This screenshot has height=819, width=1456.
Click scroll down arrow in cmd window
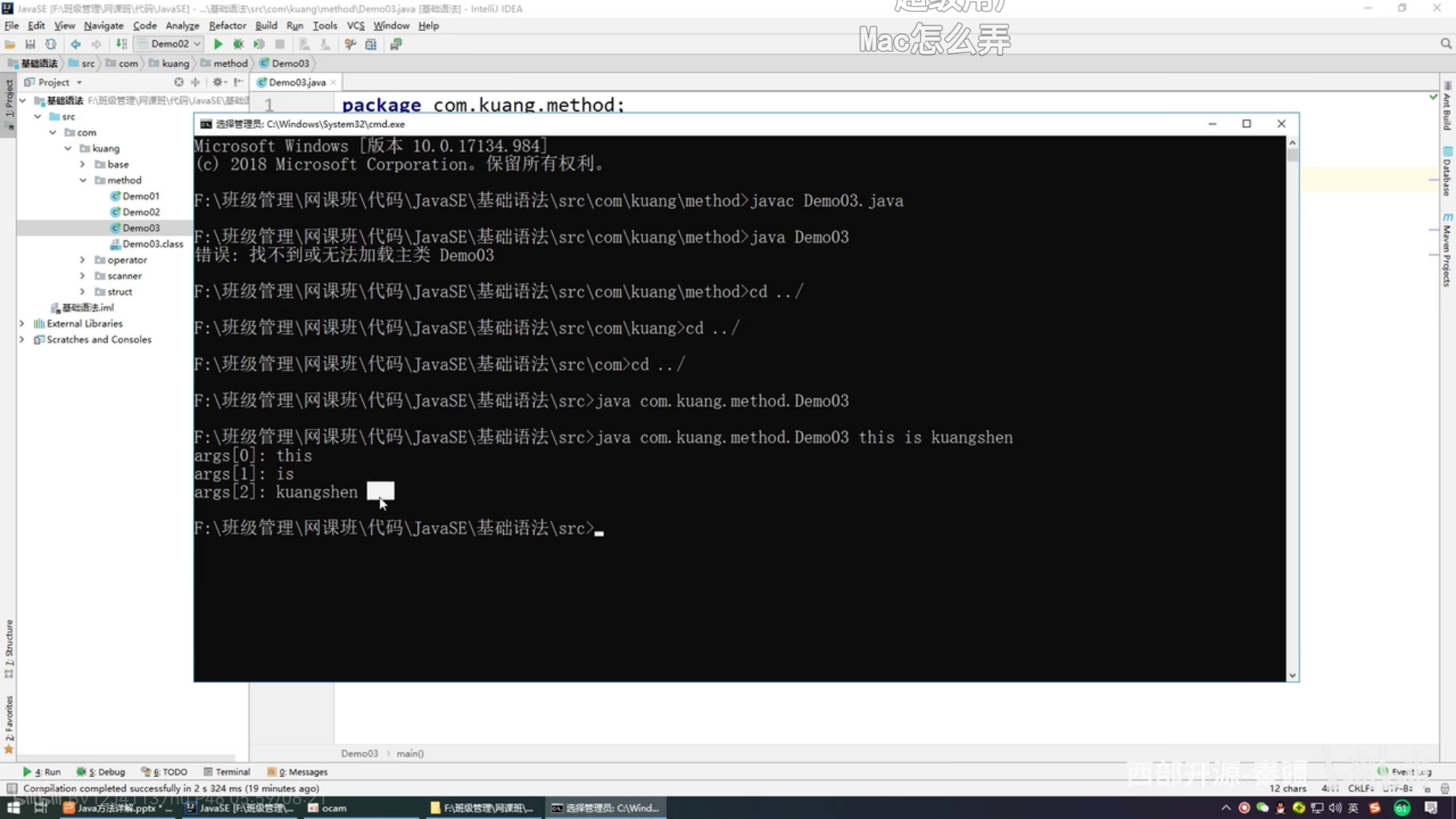point(1293,676)
